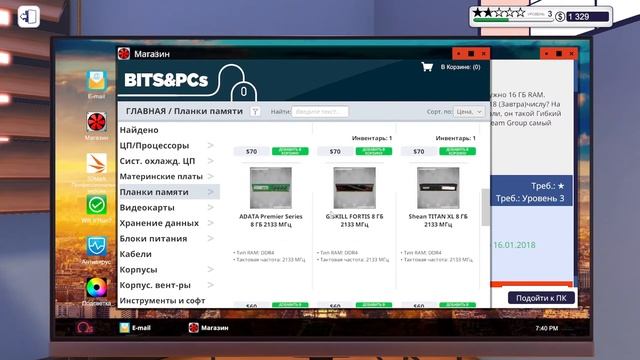Select Материнские платы category
Viewport: 640px width, 360px height.
161,176
